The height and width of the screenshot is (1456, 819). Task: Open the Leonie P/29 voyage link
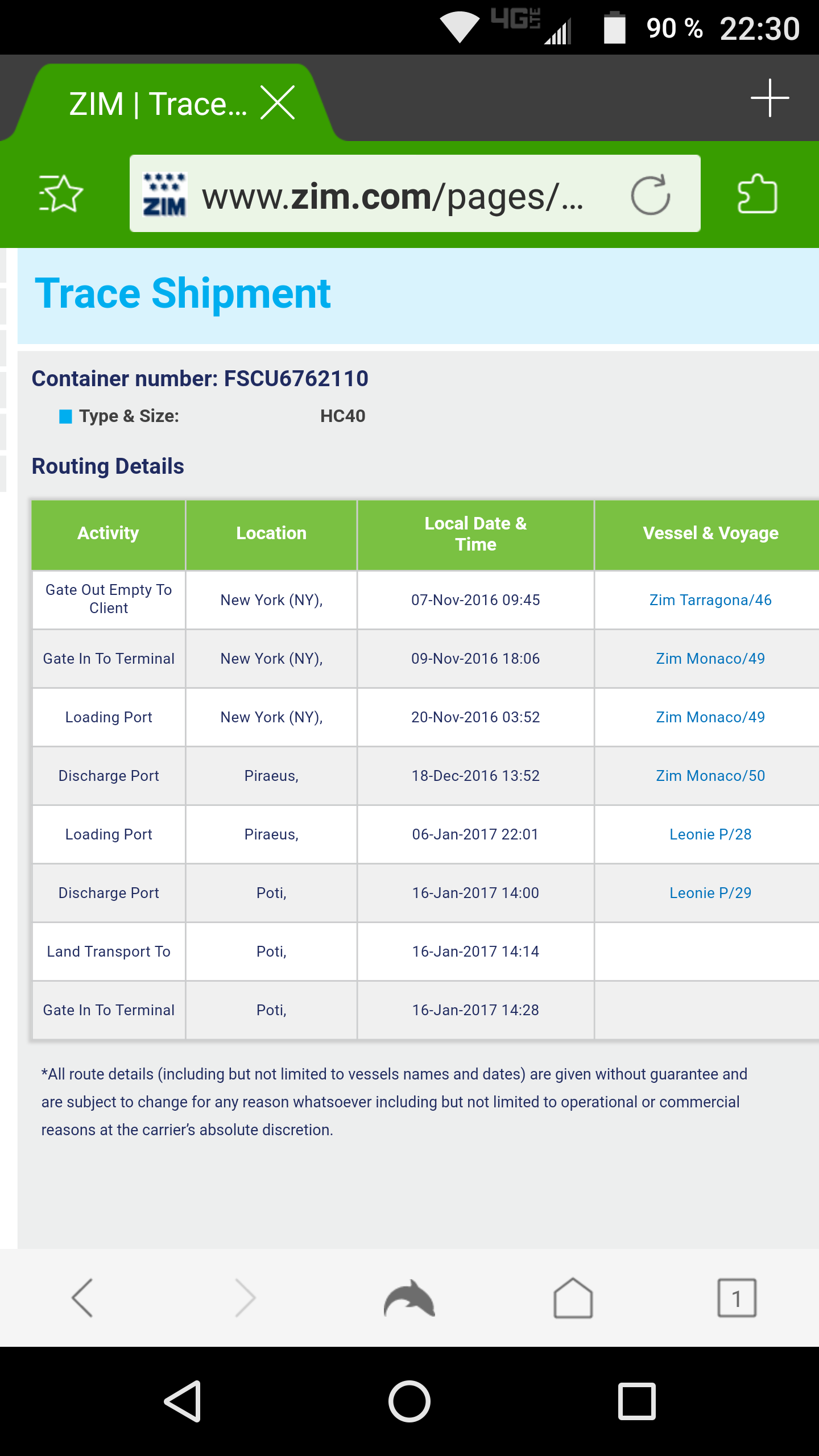[710, 893]
